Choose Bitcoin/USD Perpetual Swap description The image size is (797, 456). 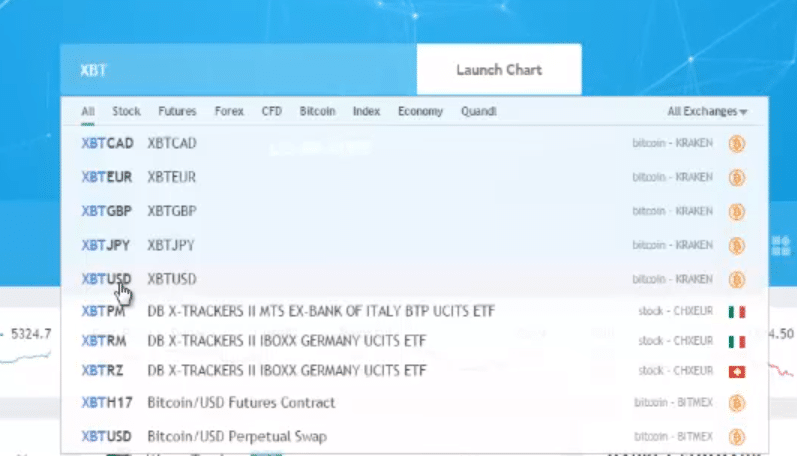click(x=237, y=437)
